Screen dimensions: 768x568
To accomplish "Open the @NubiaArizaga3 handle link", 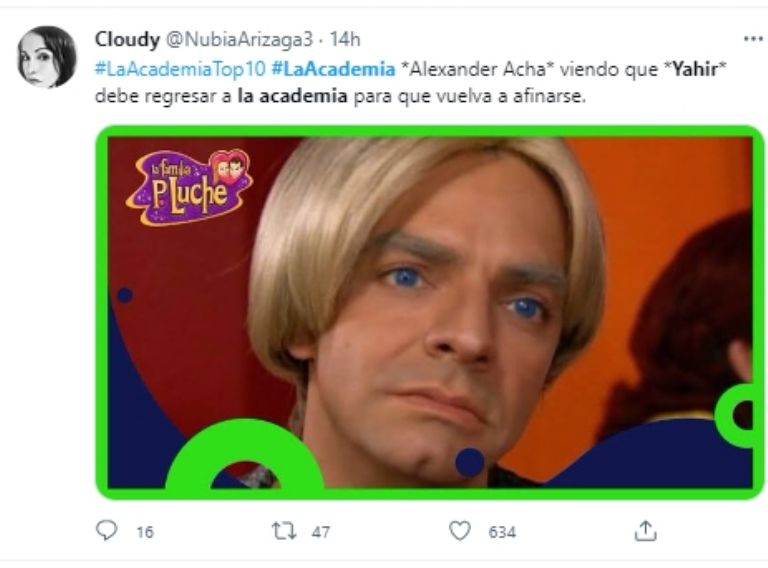I will [240, 40].
